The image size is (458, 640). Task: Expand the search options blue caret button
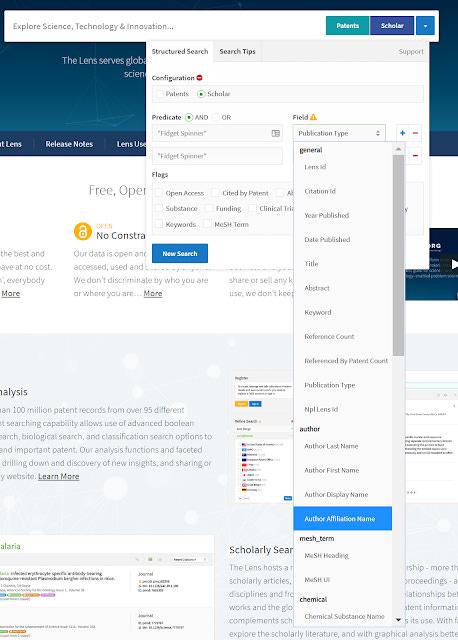coord(425,26)
